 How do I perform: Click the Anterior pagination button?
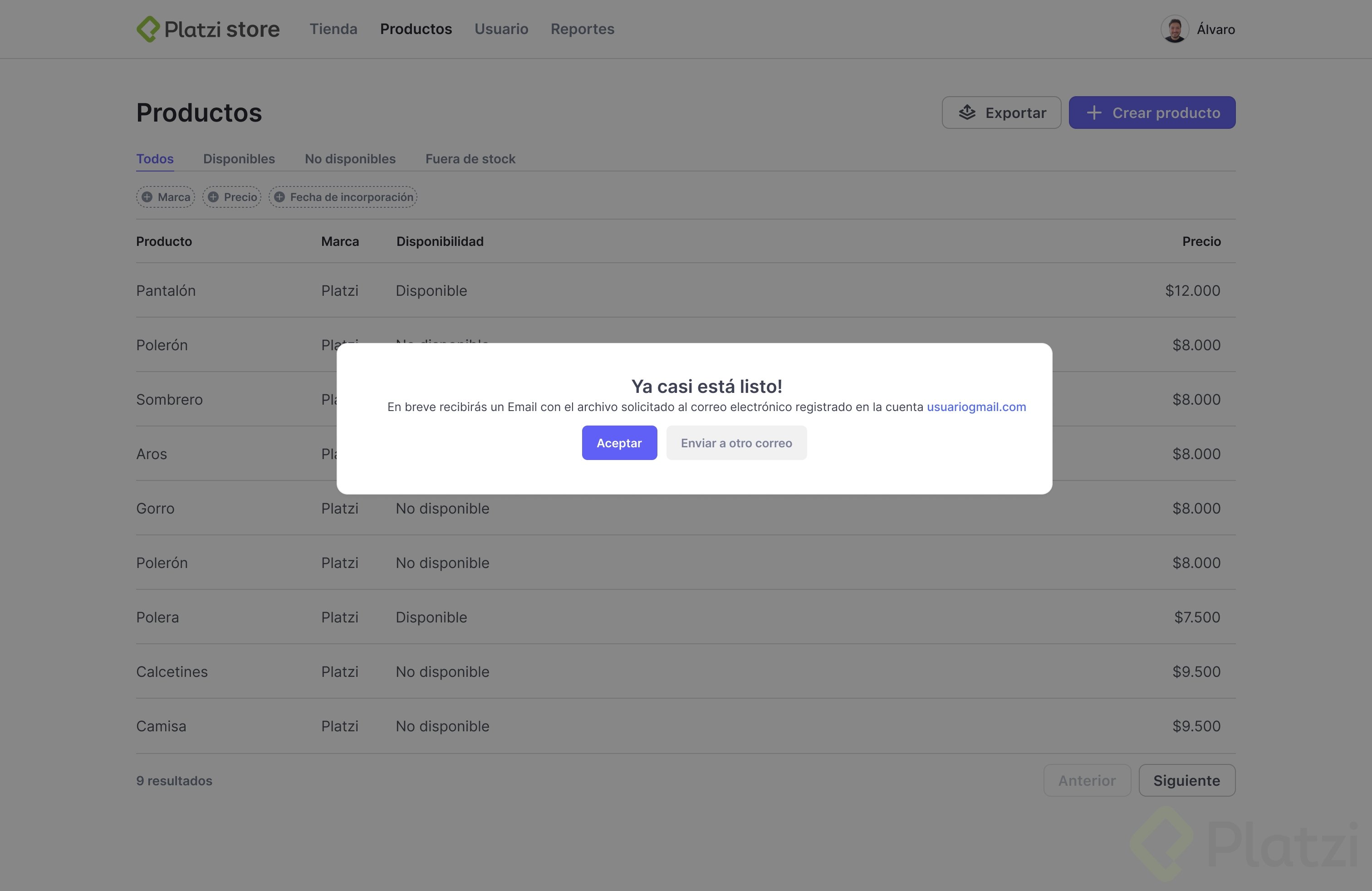[1087, 780]
